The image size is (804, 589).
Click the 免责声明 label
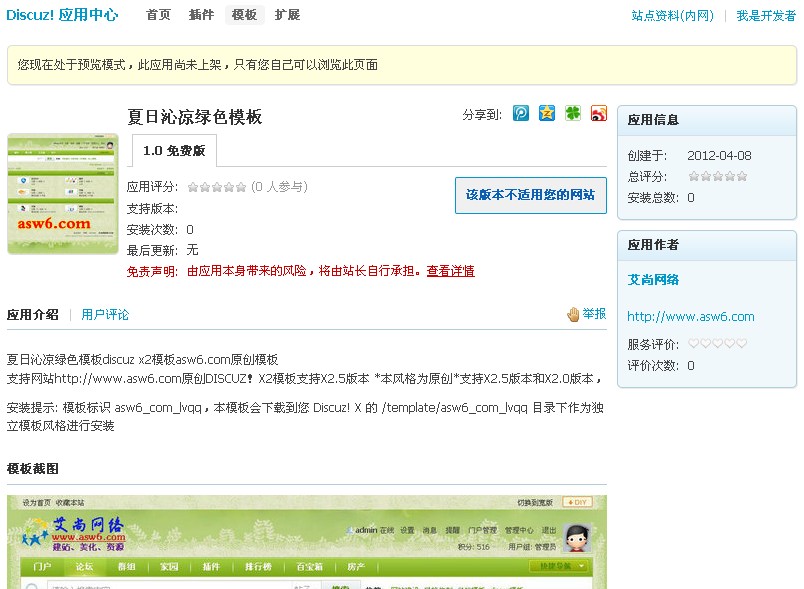click(x=152, y=272)
